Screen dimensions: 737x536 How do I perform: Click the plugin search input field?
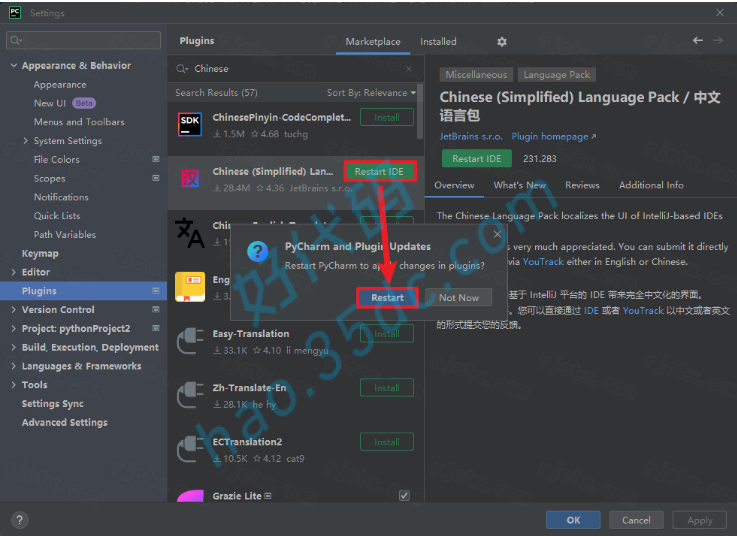tap(296, 69)
